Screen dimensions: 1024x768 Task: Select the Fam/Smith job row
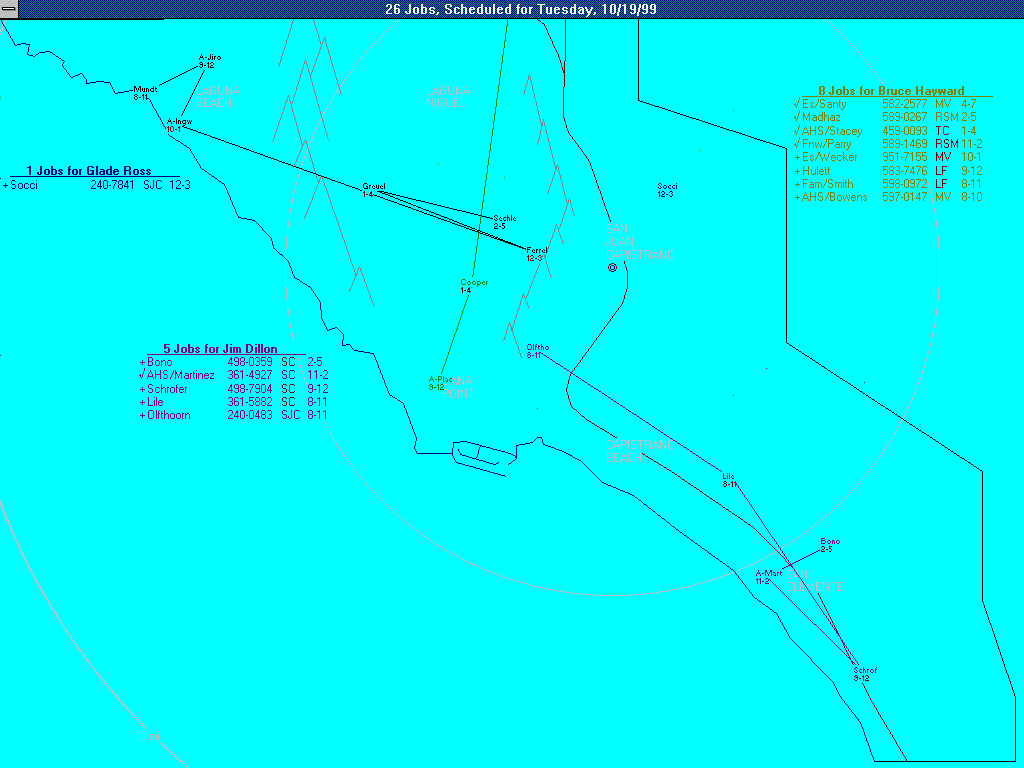tap(880, 184)
